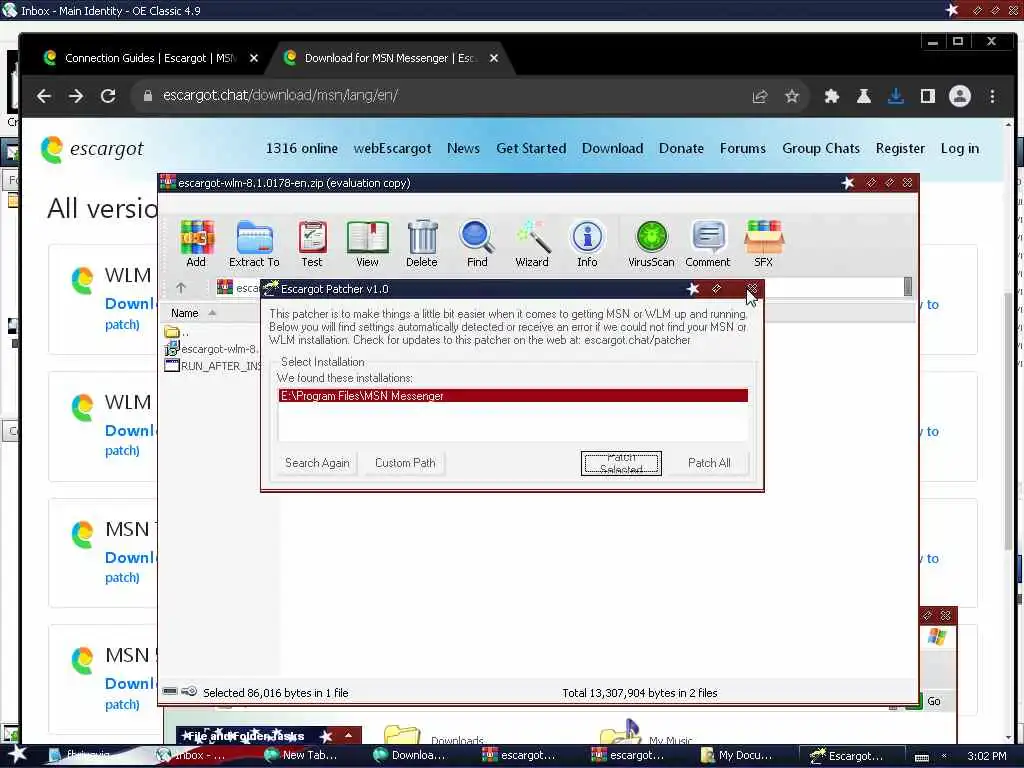This screenshot has width=1024, height=768.
Task: Run the VirusScan icon
Action: coord(651,244)
